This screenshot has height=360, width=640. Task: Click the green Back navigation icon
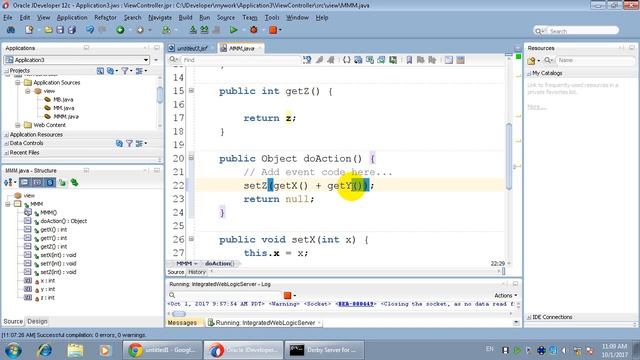[120, 30]
